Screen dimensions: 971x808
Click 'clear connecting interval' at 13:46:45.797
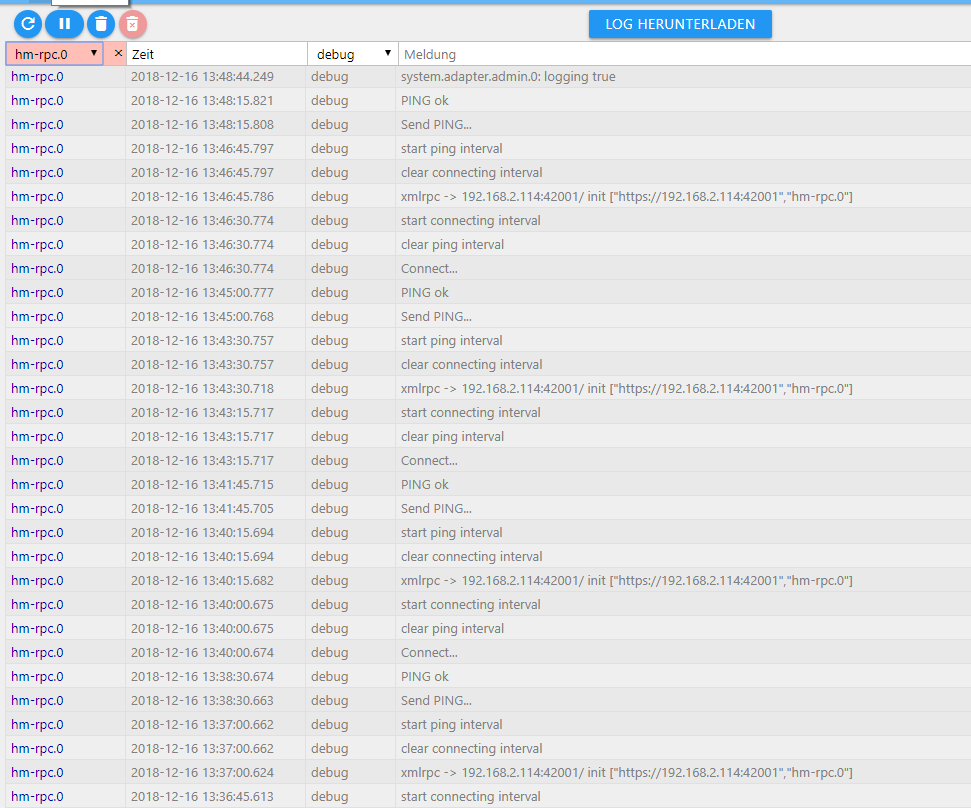pos(471,172)
